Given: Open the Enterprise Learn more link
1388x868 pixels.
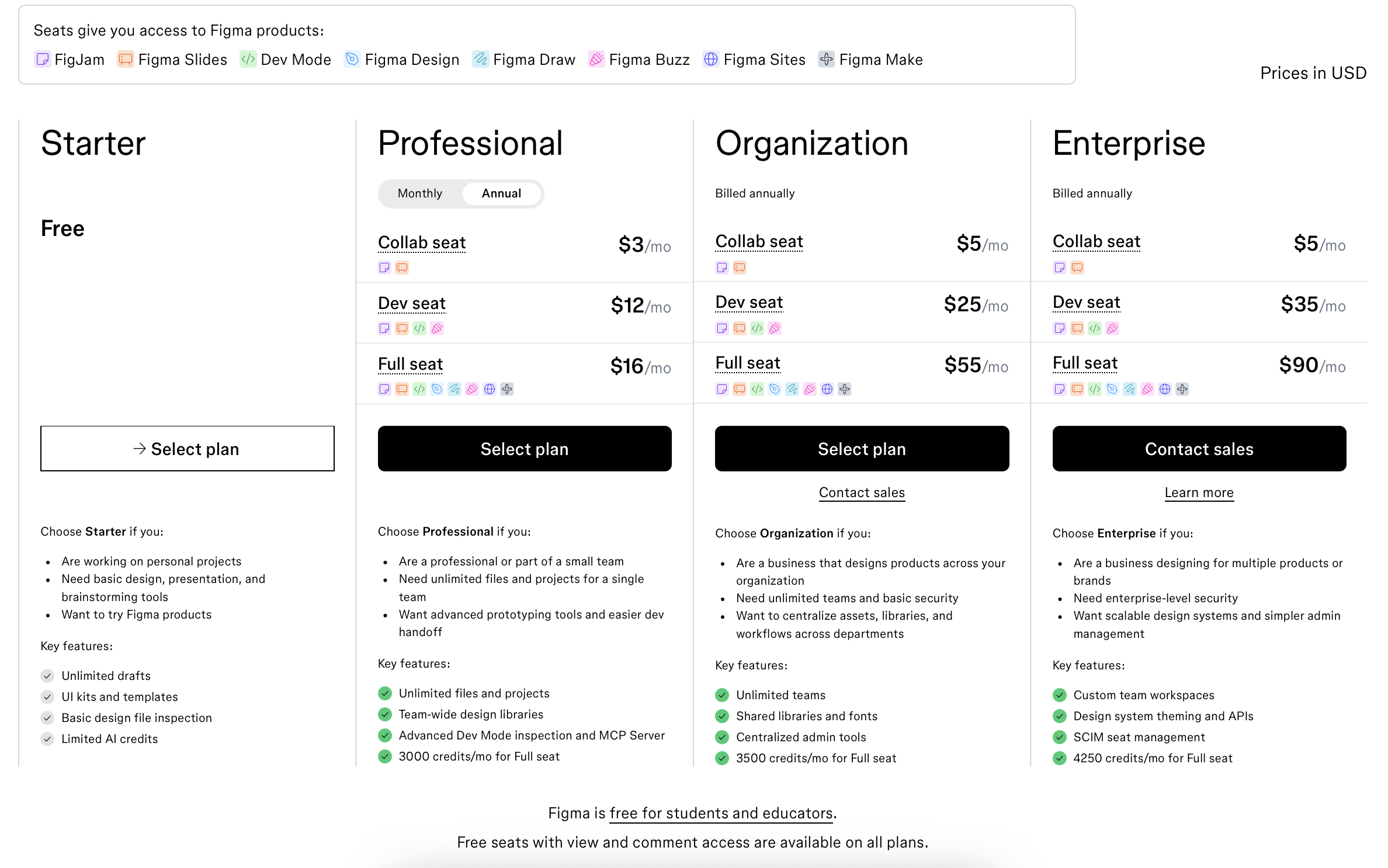Looking at the screenshot, I should pyautogui.click(x=1199, y=492).
